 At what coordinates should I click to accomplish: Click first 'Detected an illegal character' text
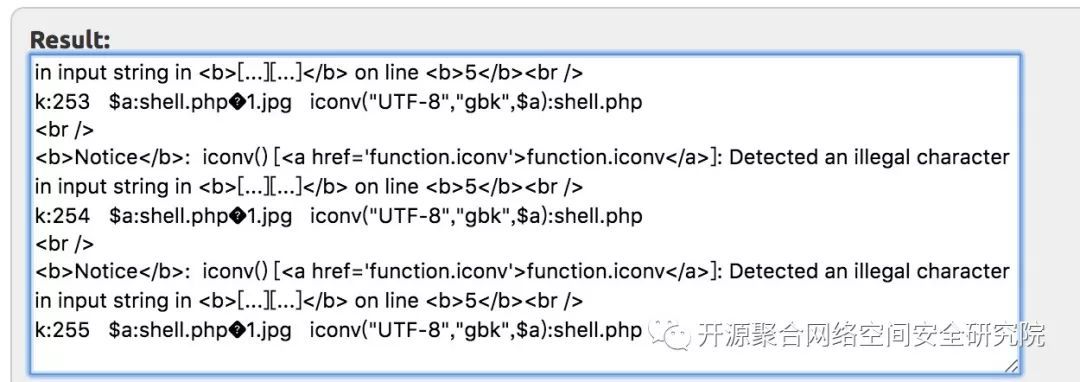click(869, 158)
